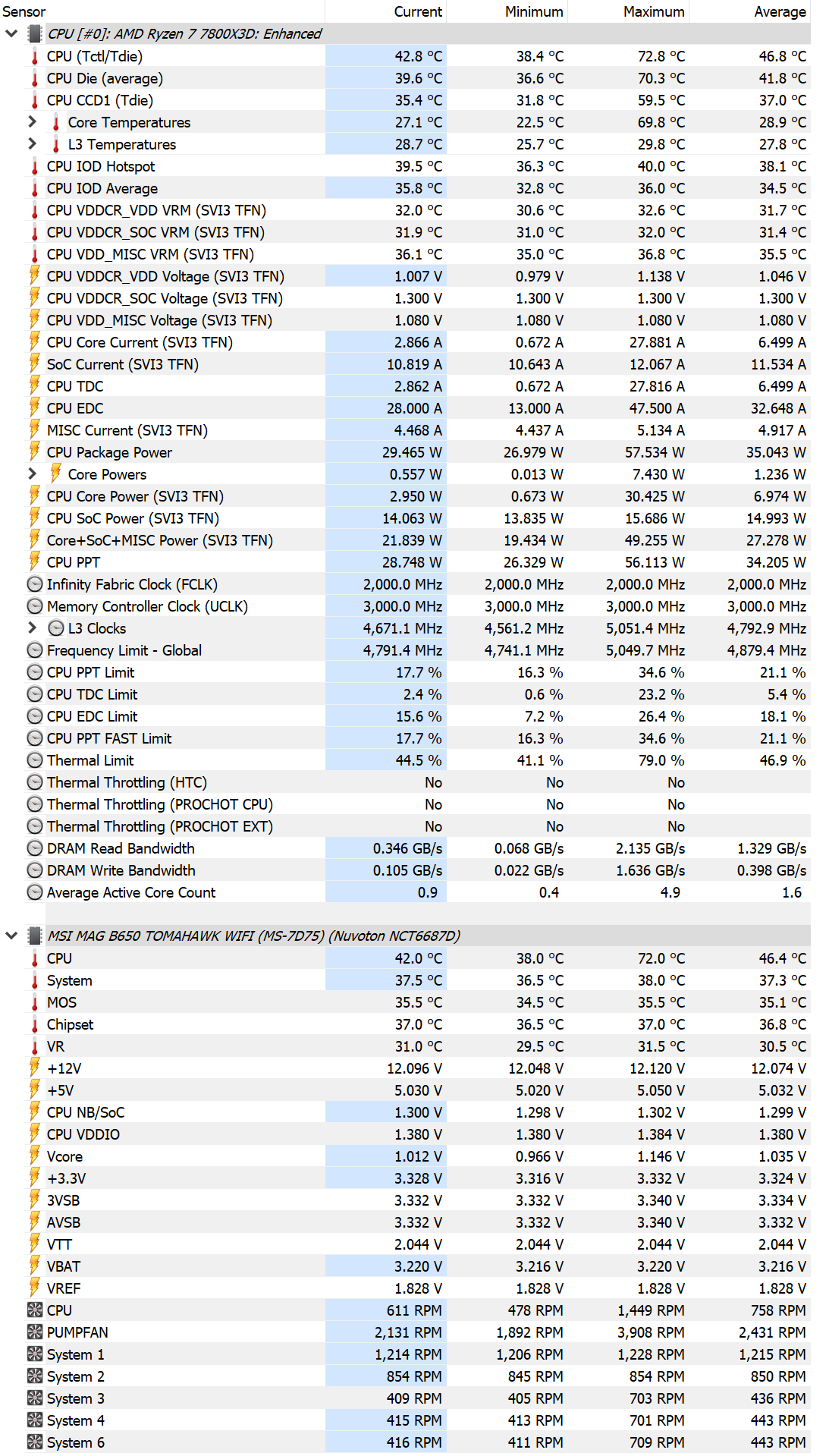The height and width of the screenshot is (1456, 829).
Task: Click fan icon beside System 1
Action: tap(35, 1354)
